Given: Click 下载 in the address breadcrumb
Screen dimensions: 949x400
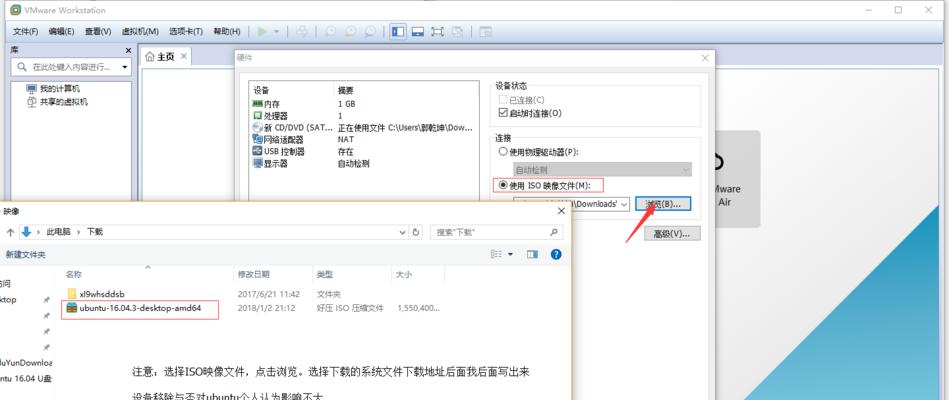Looking at the screenshot, I should 95,232.
